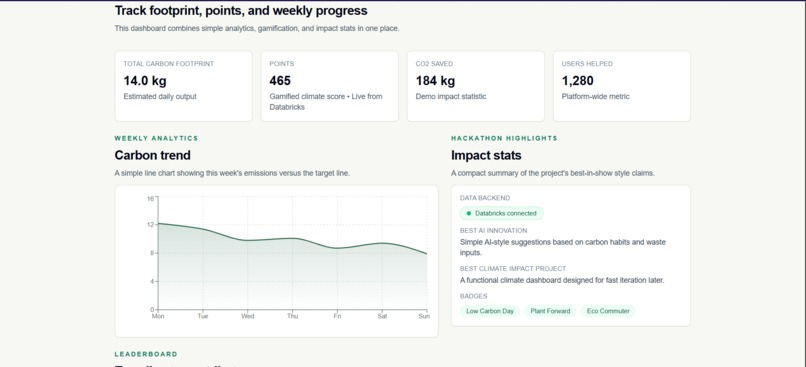Open the CO2 Saved stat card
The image size is (806, 367).
475,86
